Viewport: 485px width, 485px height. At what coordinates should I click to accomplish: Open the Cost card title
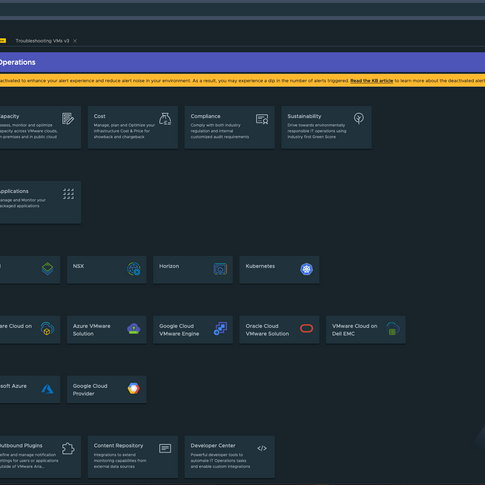click(x=99, y=116)
